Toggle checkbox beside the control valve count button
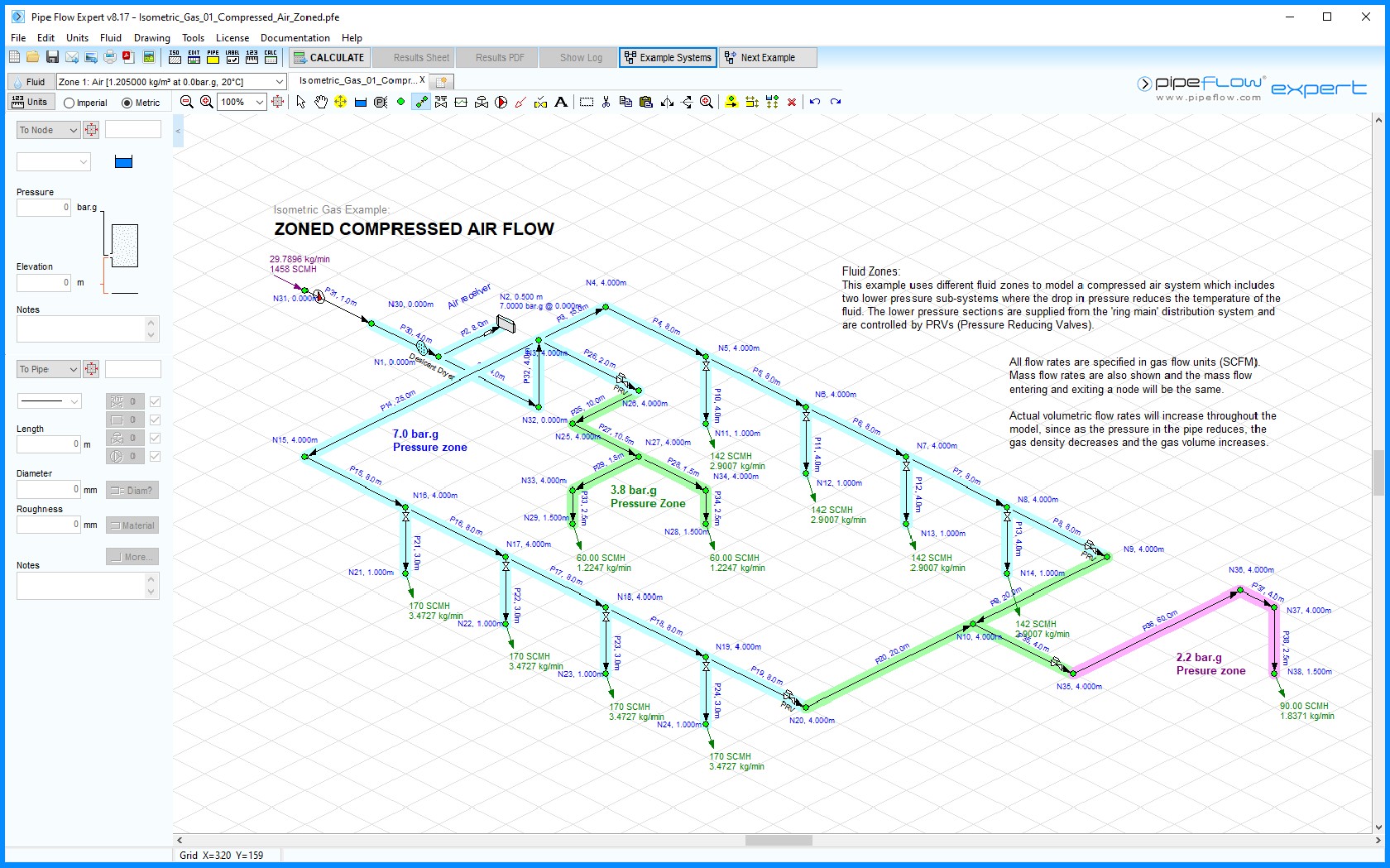The height and width of the screenshot is (868, 1390). (155, 438)
